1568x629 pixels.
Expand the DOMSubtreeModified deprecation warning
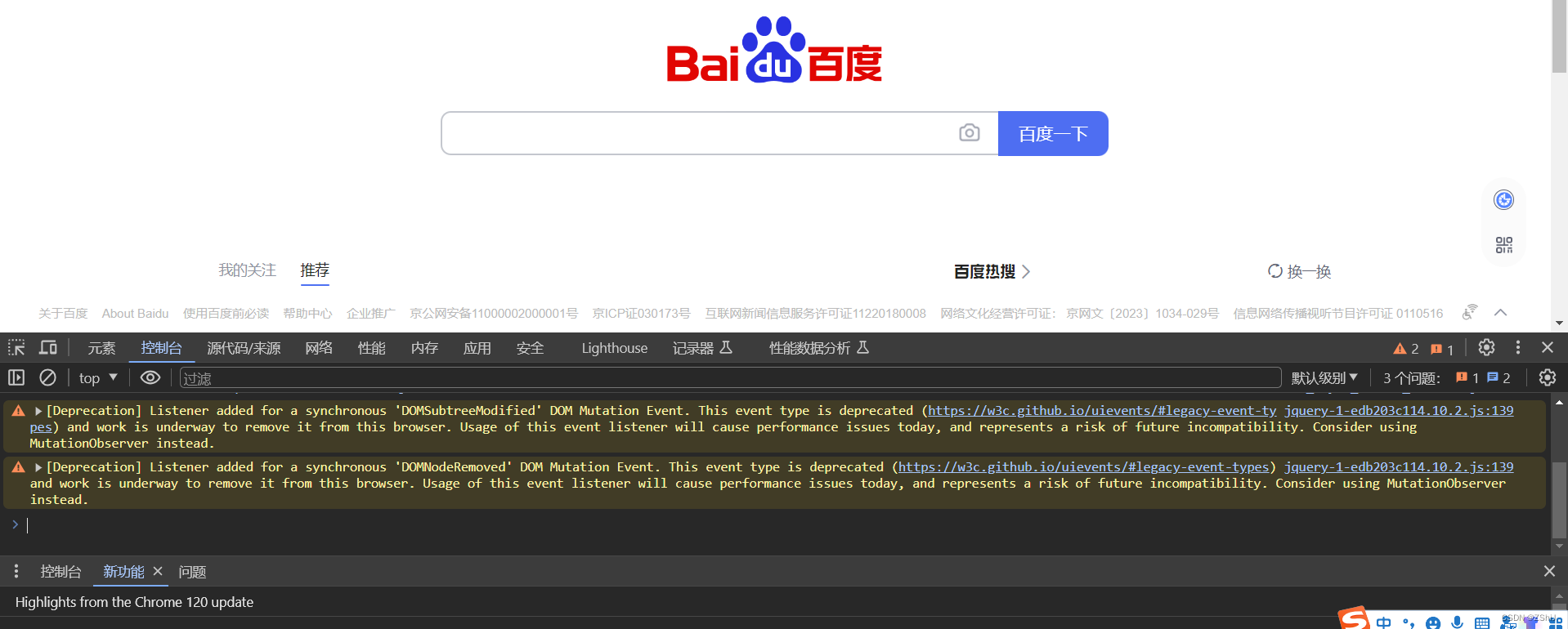tap(38, 411)
